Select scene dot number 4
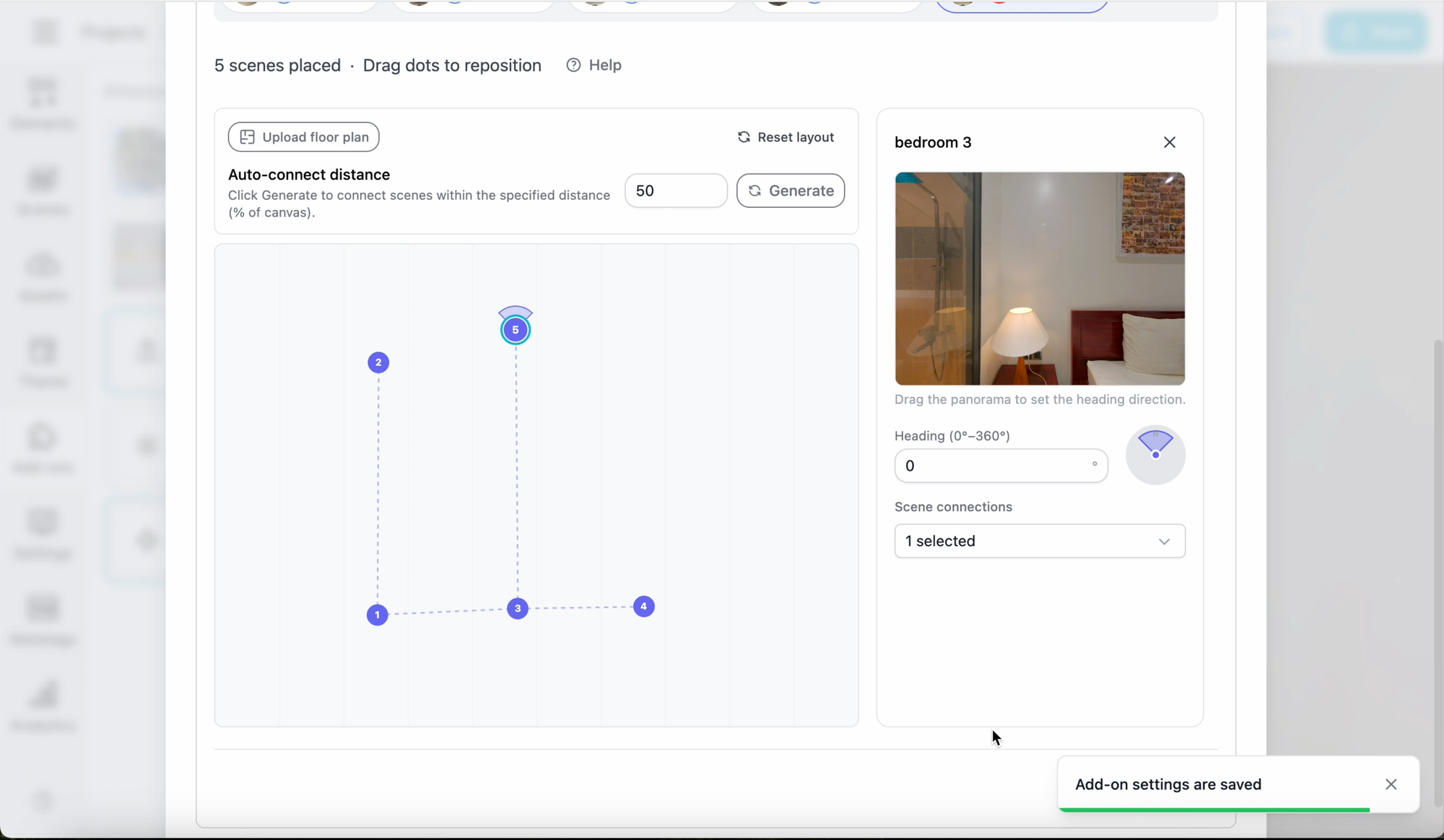1444x840 pixels. click(x=643, y=606)
